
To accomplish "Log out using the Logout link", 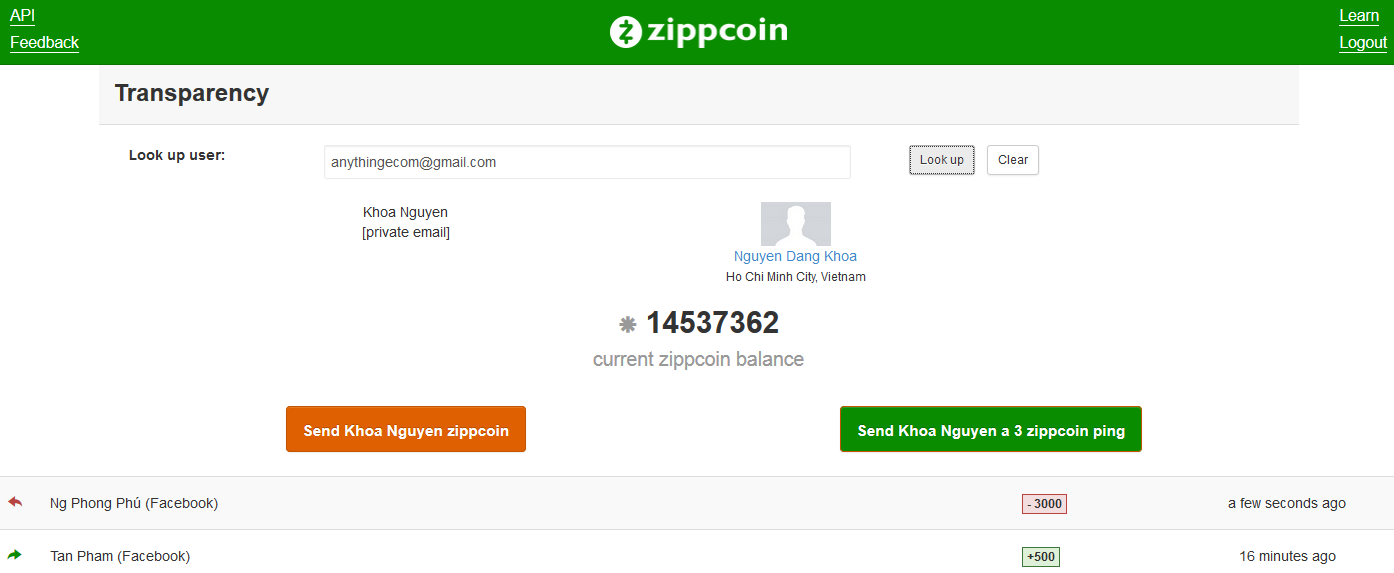I will [x=1363, y=42].
